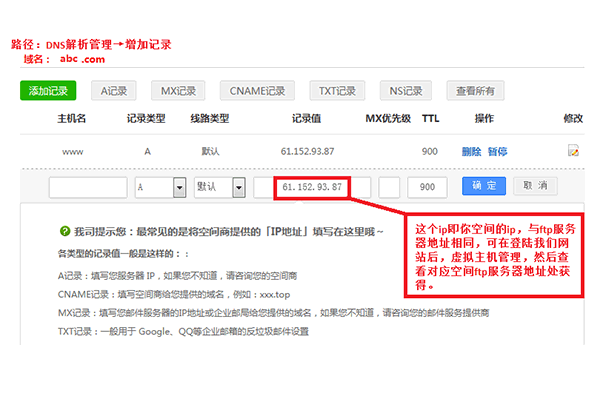Click the 取消 cancel button
This screenshot has width=600, height=400.
536,186
